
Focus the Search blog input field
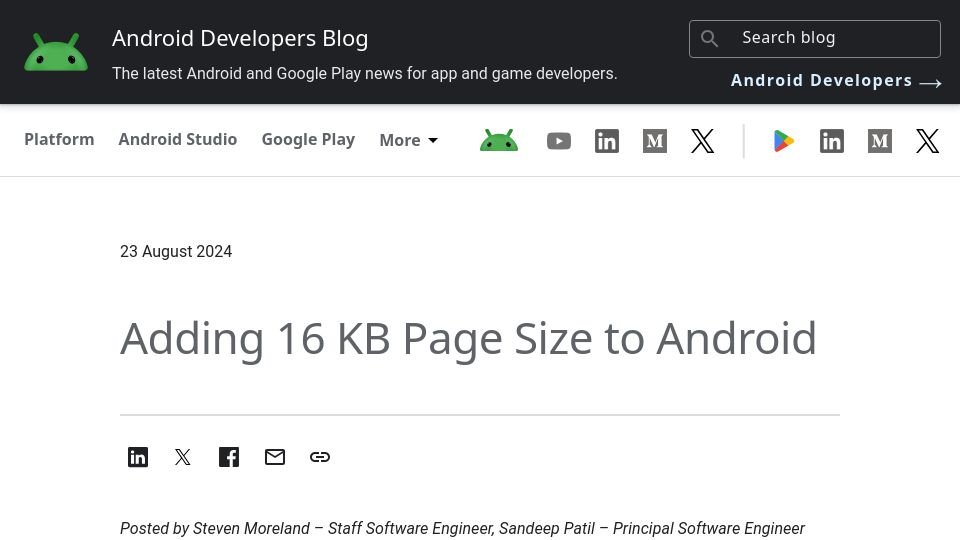[814, 39]
